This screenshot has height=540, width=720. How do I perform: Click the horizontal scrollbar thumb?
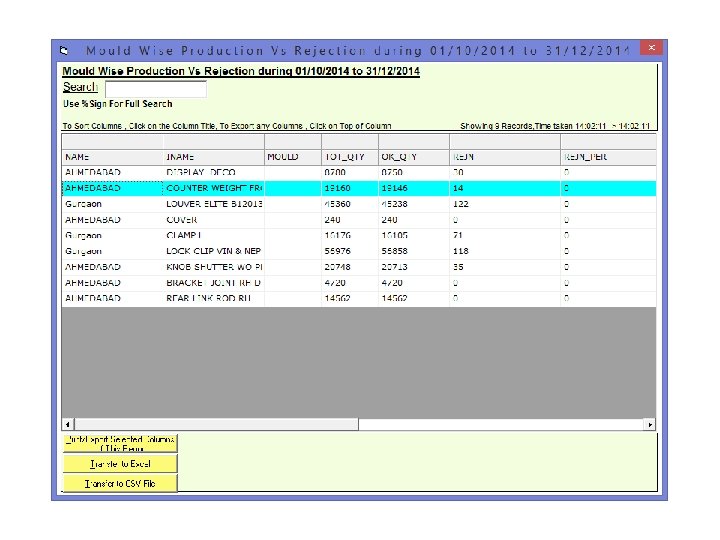(217, 424)
